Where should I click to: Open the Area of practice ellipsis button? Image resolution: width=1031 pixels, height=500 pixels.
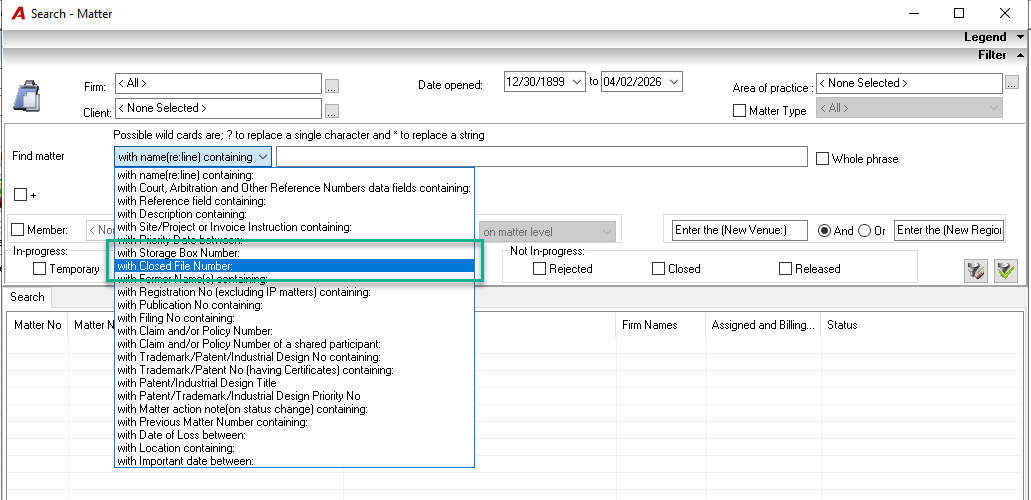tap(1012, 84)
